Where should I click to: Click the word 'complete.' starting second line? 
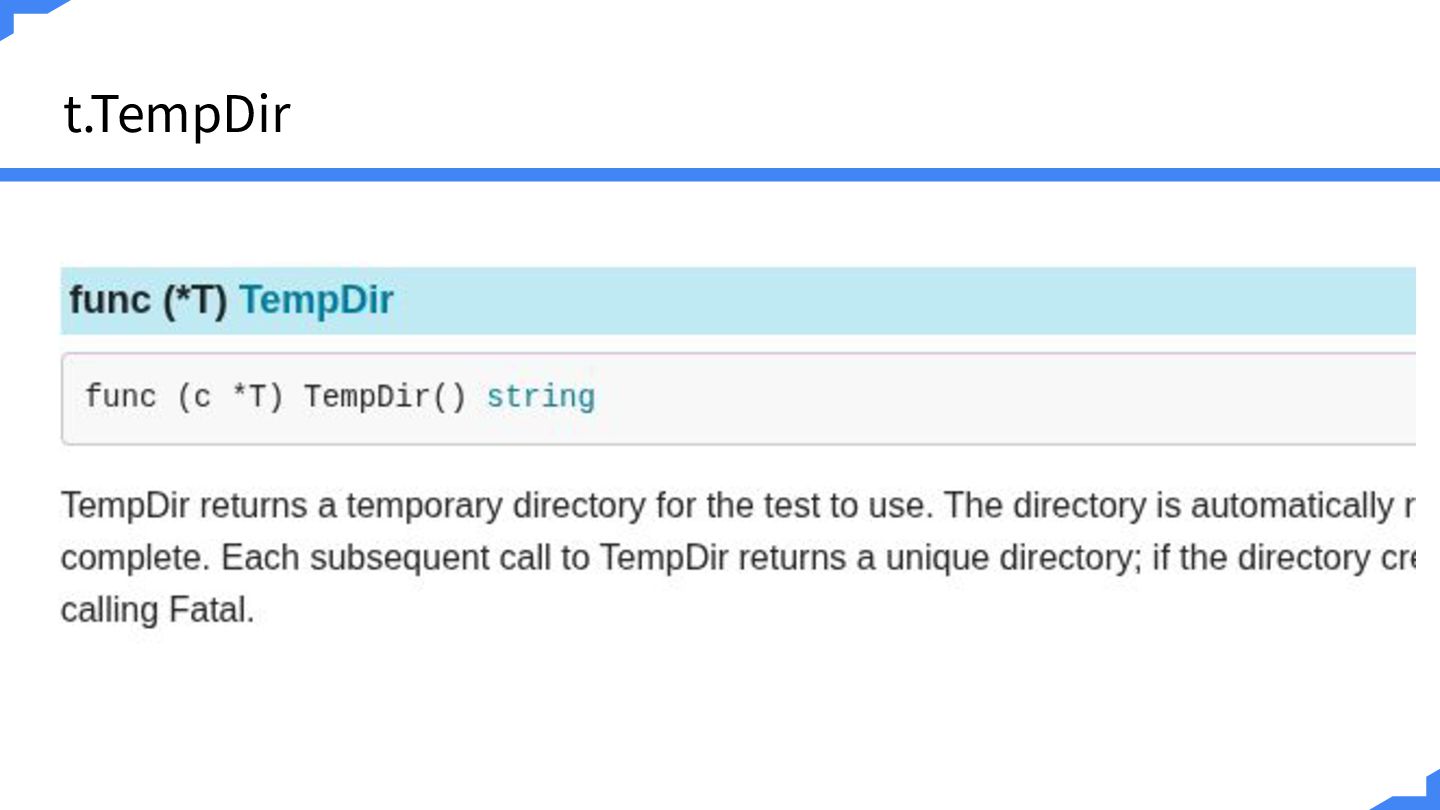pos(136,559)
